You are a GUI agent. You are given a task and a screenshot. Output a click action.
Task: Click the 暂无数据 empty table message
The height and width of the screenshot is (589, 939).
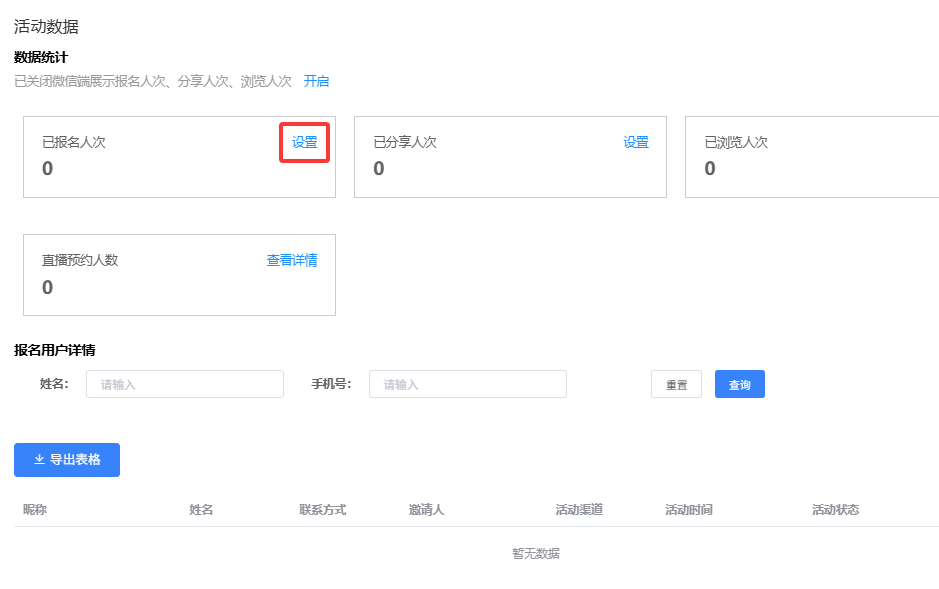tap(536, 553)
